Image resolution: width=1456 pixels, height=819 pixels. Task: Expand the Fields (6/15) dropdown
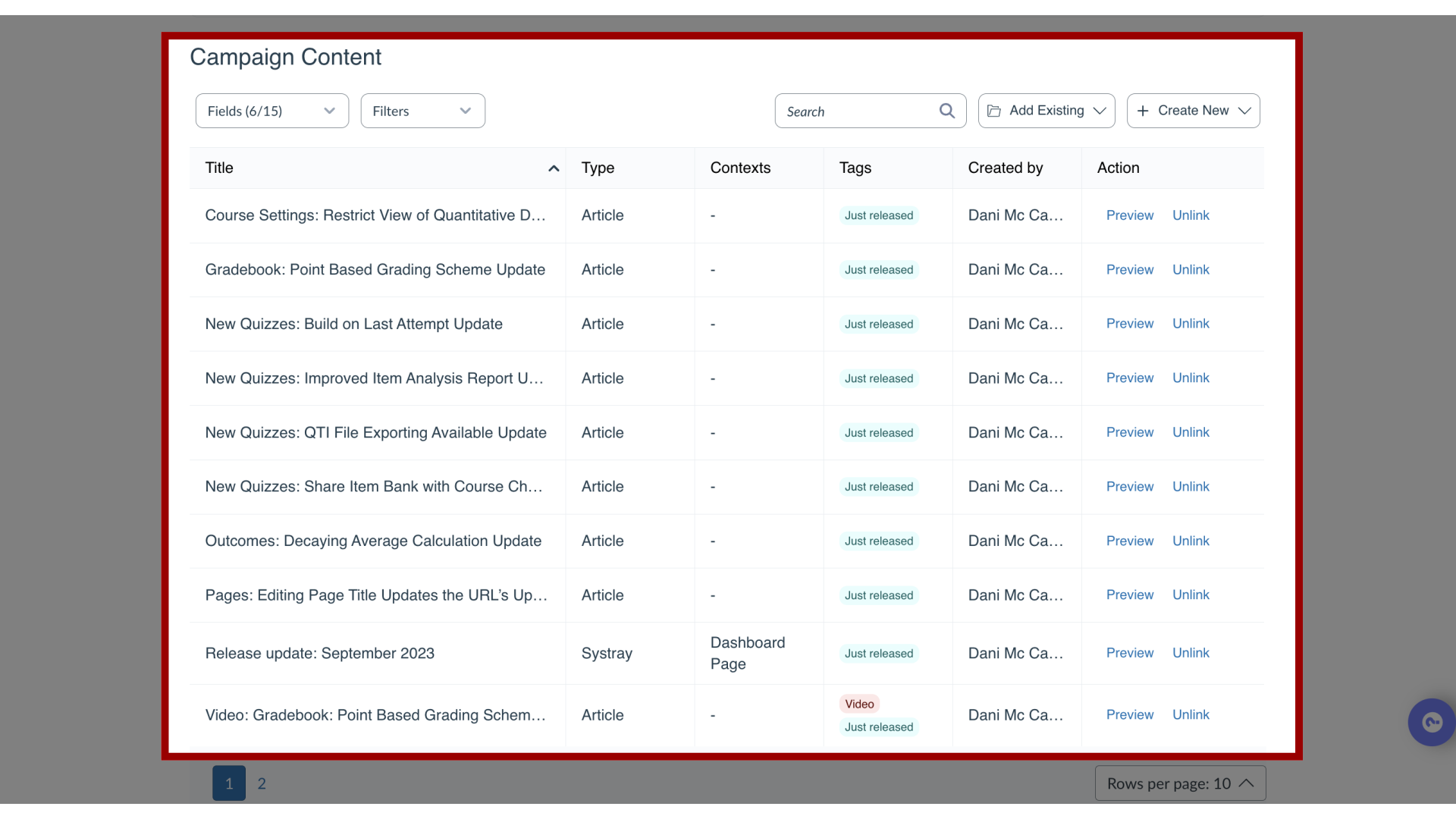[272, 110]
